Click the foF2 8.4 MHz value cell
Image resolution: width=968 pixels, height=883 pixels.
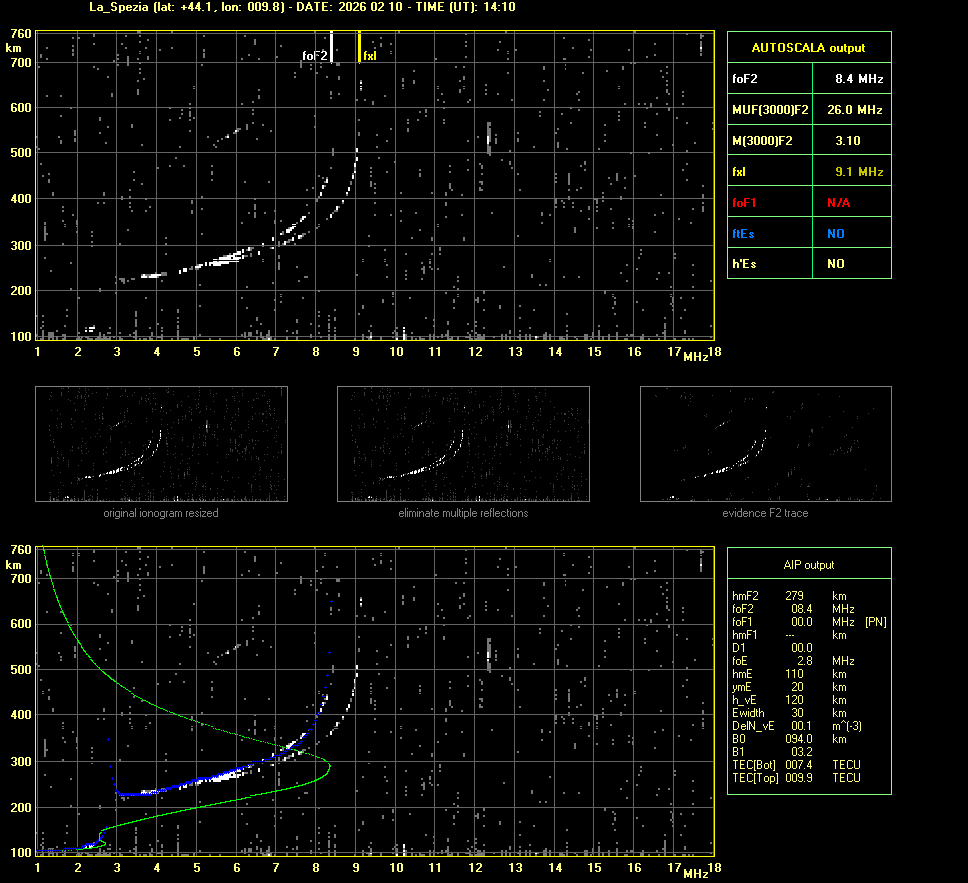tap(858, 78)
